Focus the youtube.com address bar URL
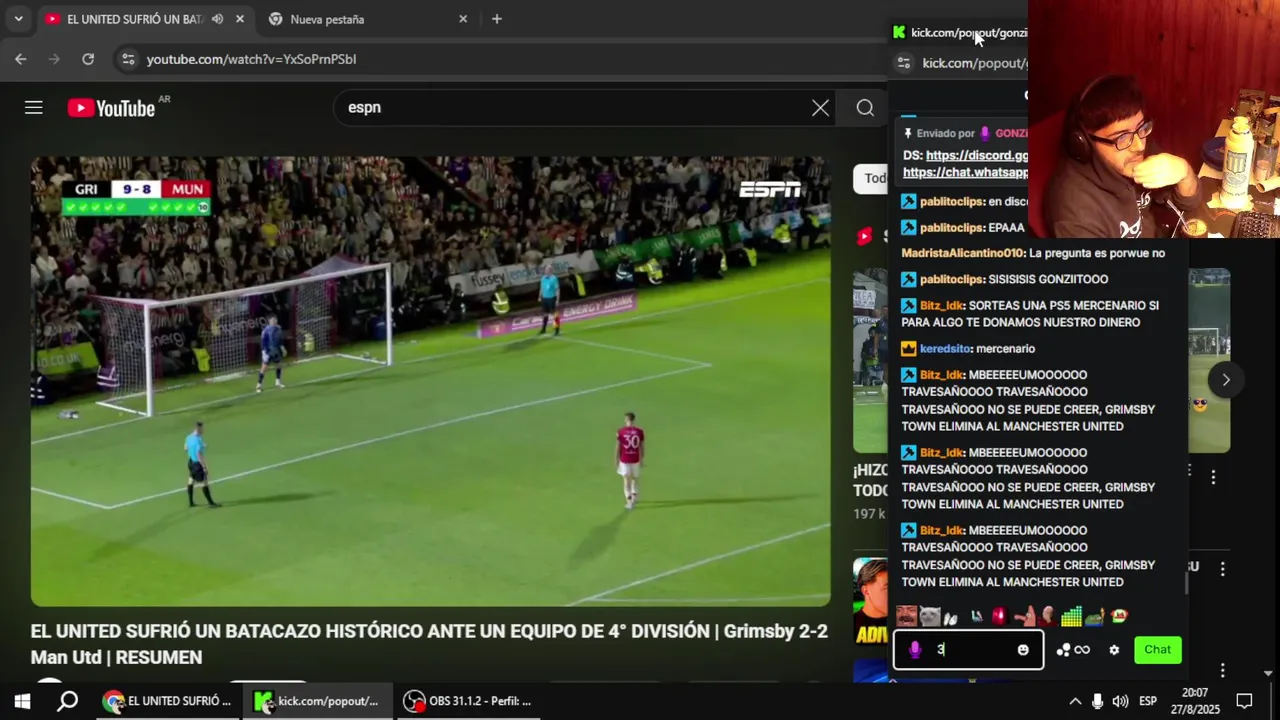The image size is (1280, 720). pyautogui.click(x=251, y=59)
